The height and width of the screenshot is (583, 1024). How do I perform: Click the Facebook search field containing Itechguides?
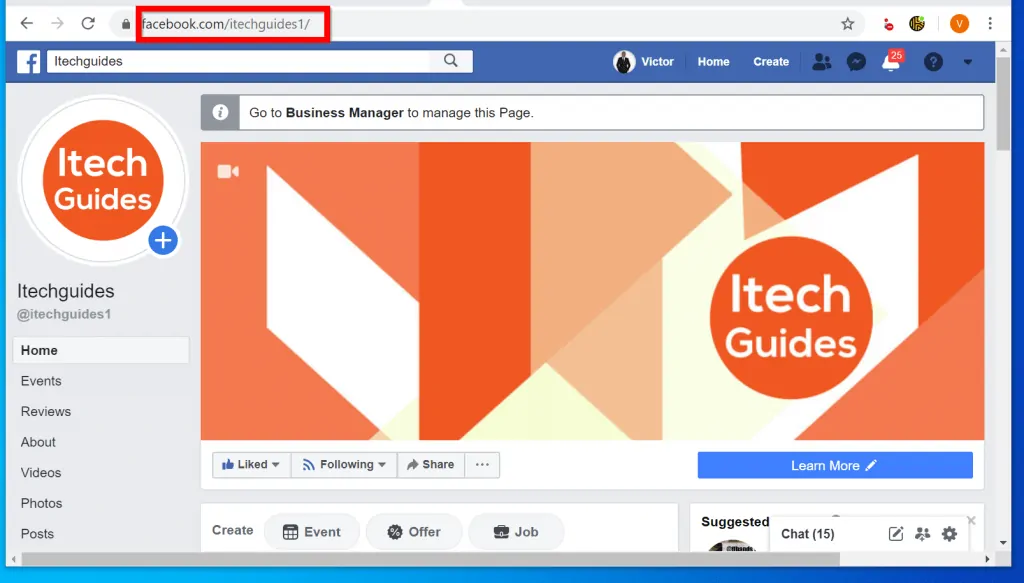click(238, 61)
